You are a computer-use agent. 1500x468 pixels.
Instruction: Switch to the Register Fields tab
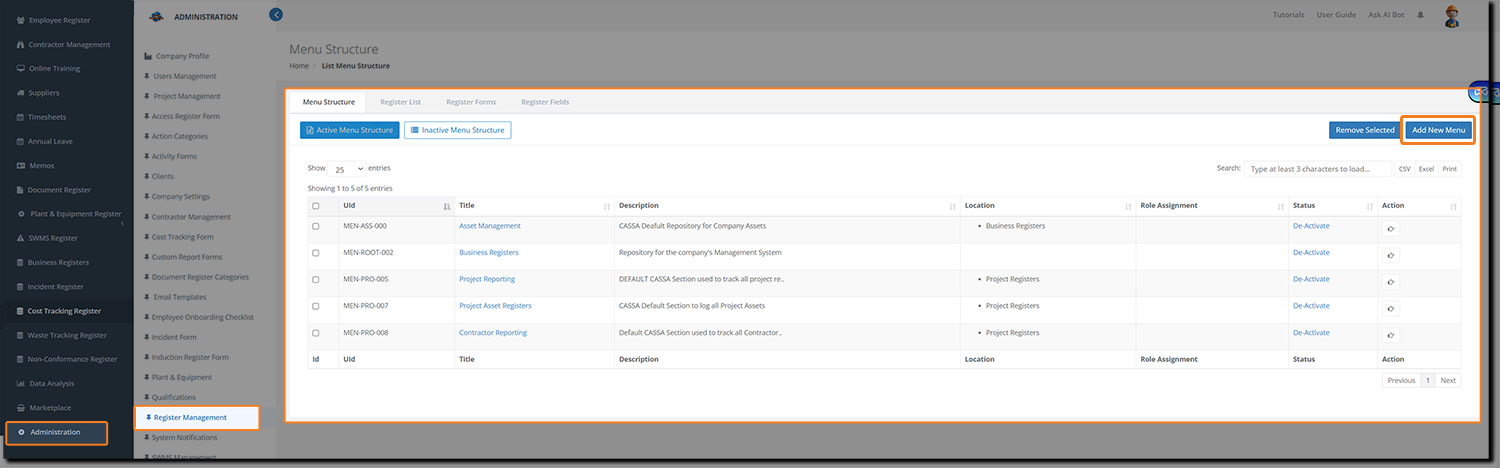pos(545,102)
